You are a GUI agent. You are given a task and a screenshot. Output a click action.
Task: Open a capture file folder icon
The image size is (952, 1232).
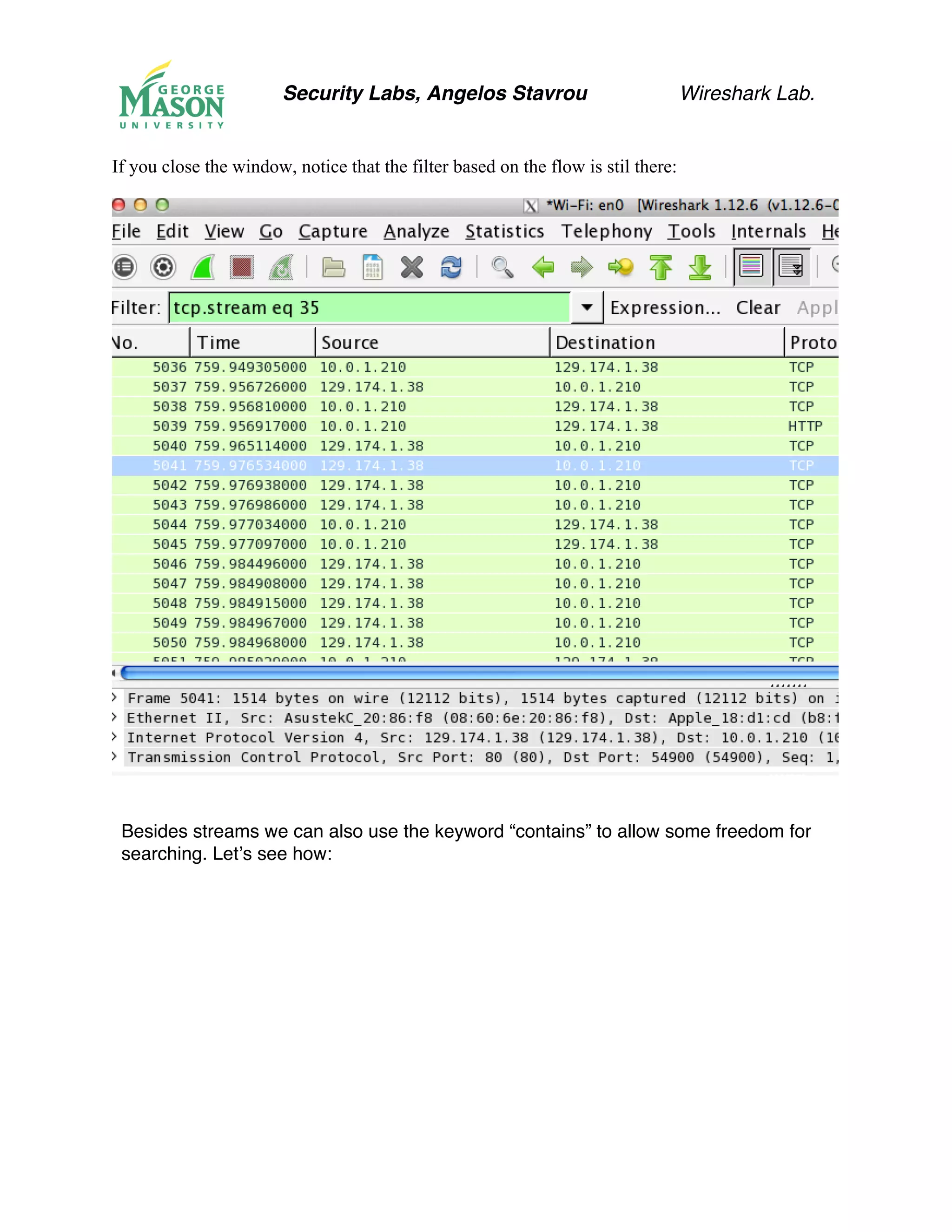[x=334, y=267]
